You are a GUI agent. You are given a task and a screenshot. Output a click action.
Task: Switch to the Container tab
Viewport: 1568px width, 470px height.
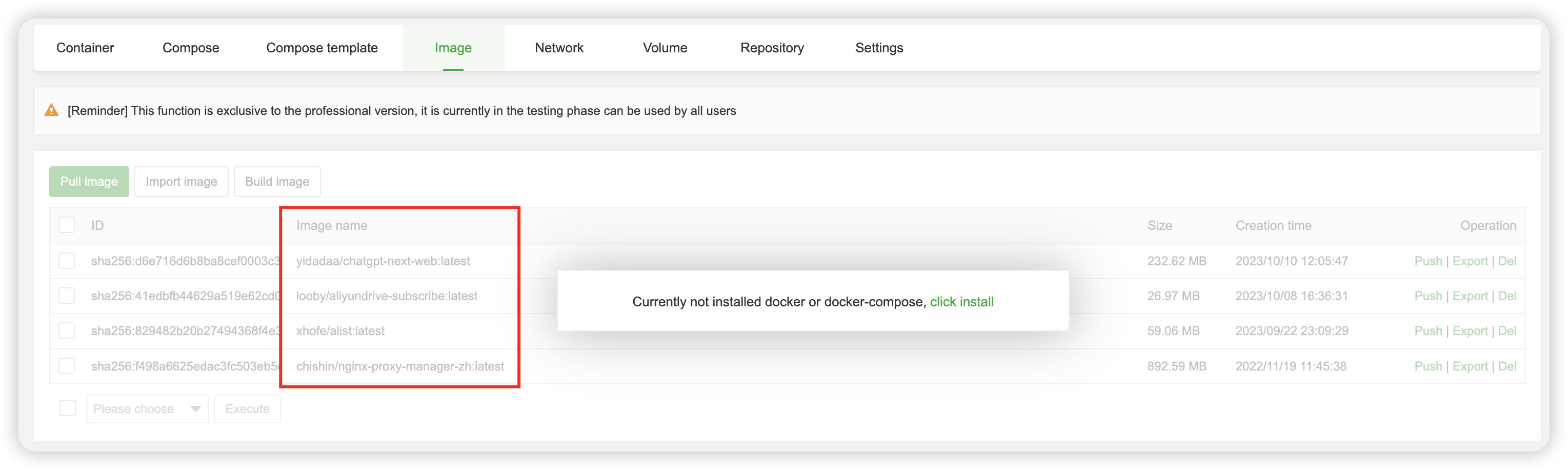pyautogui.click(x=85, y=48)
